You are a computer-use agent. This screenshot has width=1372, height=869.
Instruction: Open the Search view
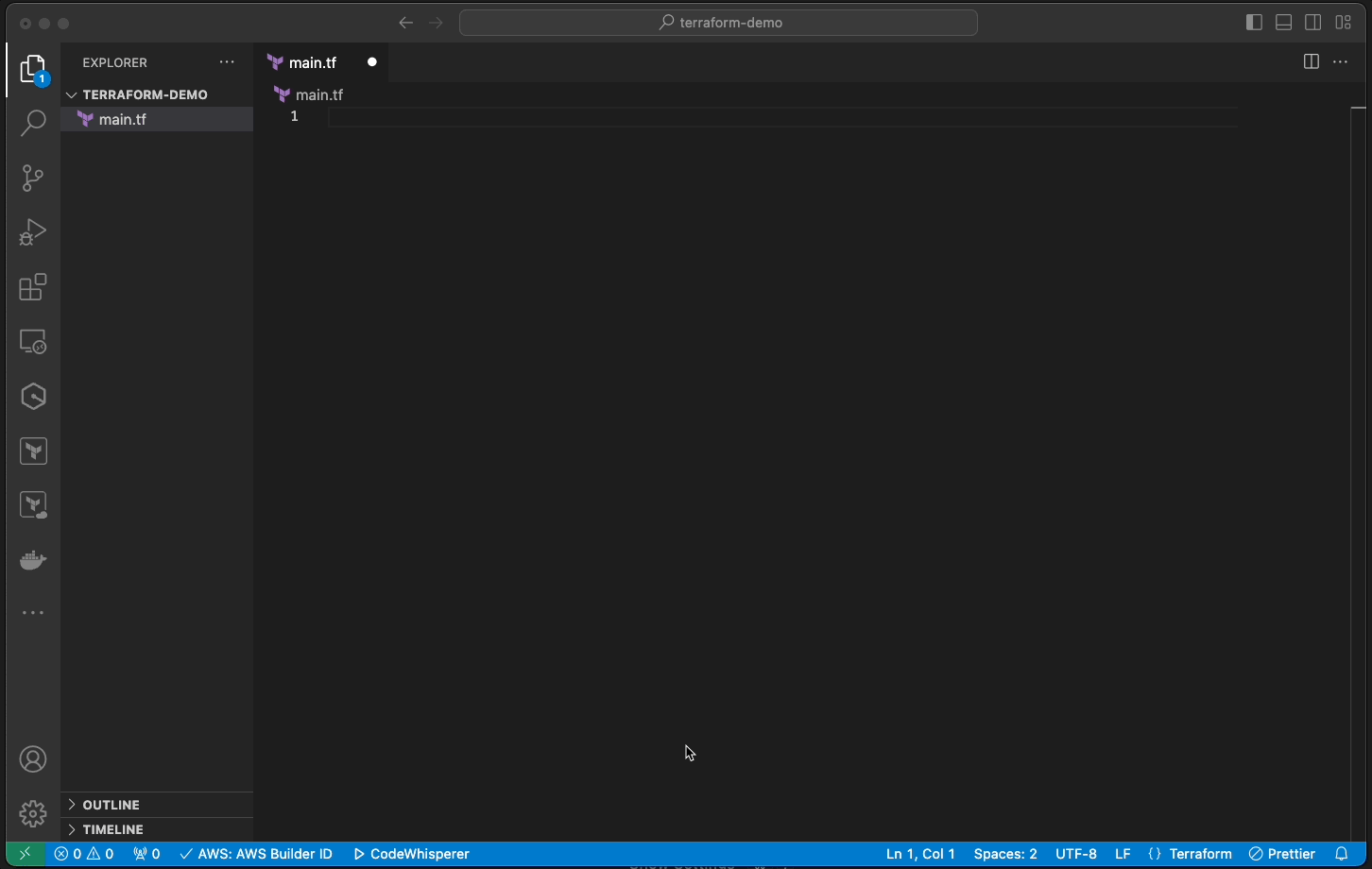tap(33, 123)
